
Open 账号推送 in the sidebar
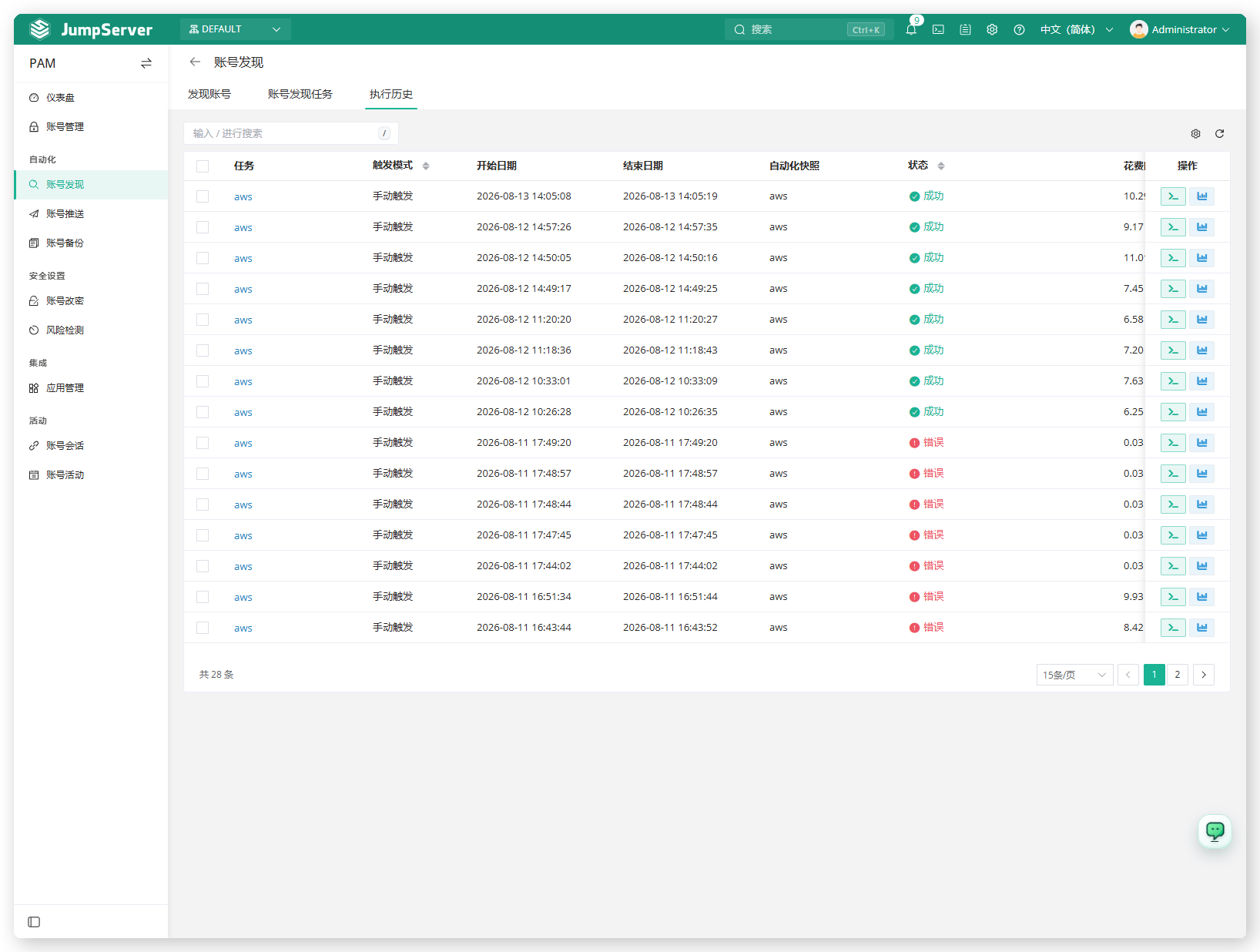pyautogui.click(x=91, y=214)
